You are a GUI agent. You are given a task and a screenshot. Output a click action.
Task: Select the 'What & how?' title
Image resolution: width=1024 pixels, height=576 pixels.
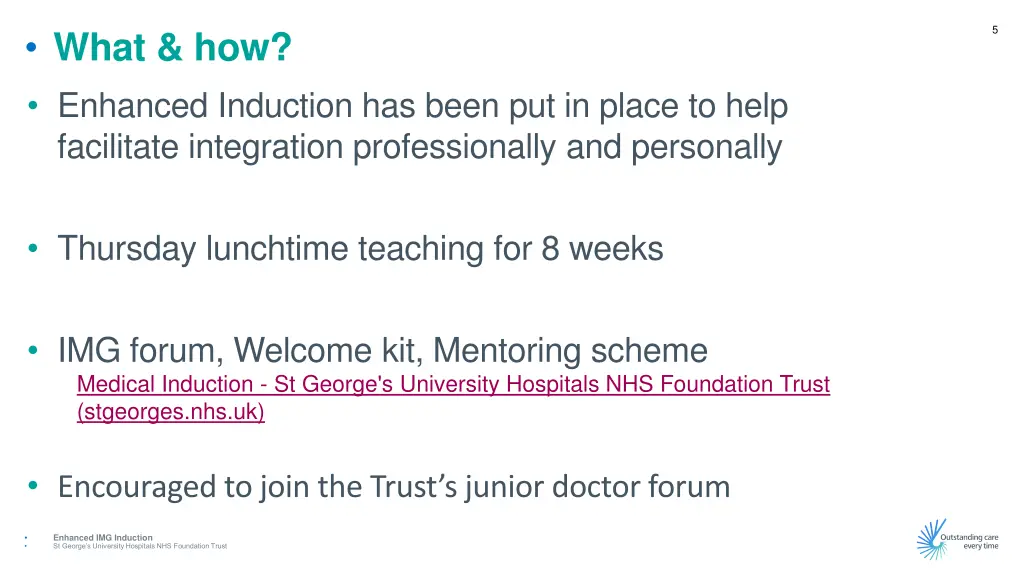(172, 47)
